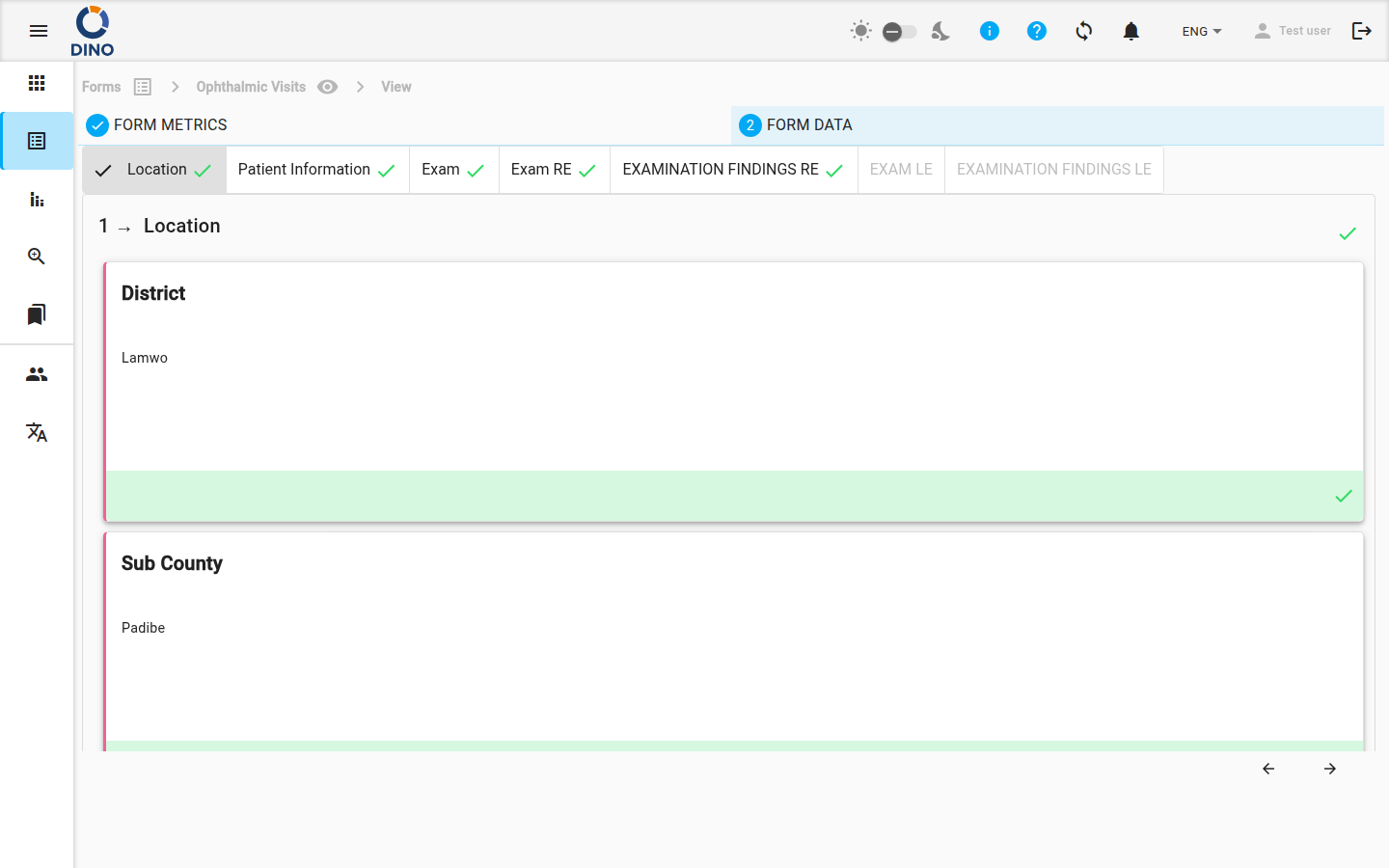Click the Location section header checkmark

click(x=1348, y=233)
